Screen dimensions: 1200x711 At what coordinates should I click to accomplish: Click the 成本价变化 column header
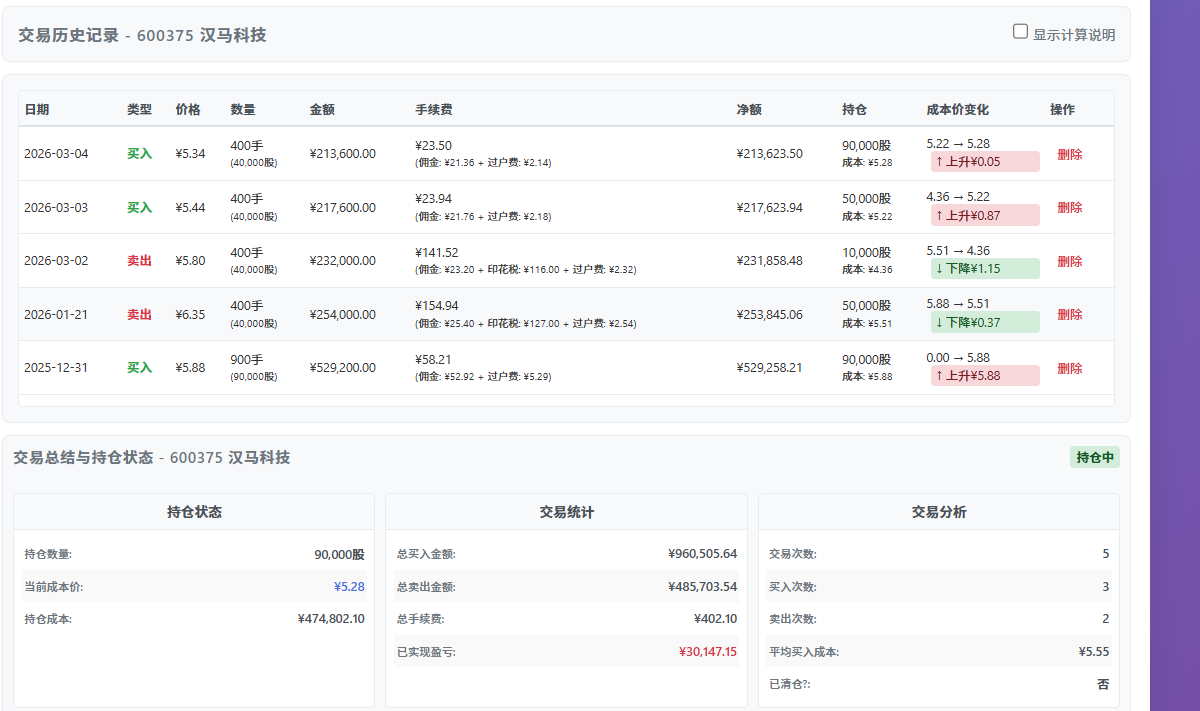click(x=957, y=109)
